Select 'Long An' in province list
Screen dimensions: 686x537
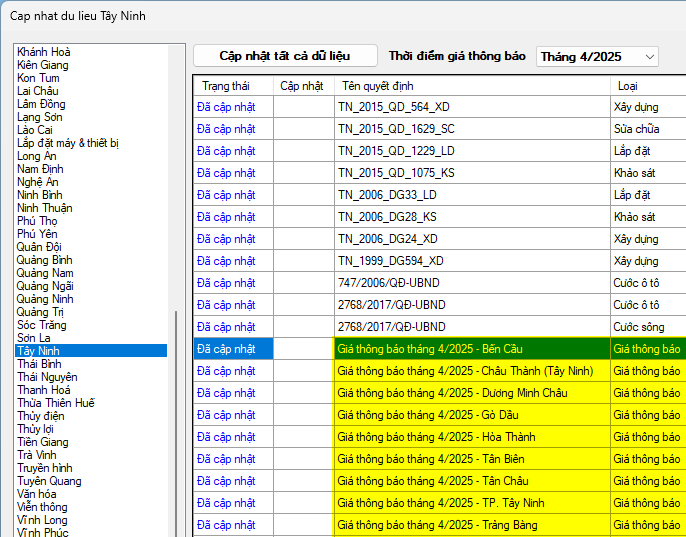click(x=91, y=156)
